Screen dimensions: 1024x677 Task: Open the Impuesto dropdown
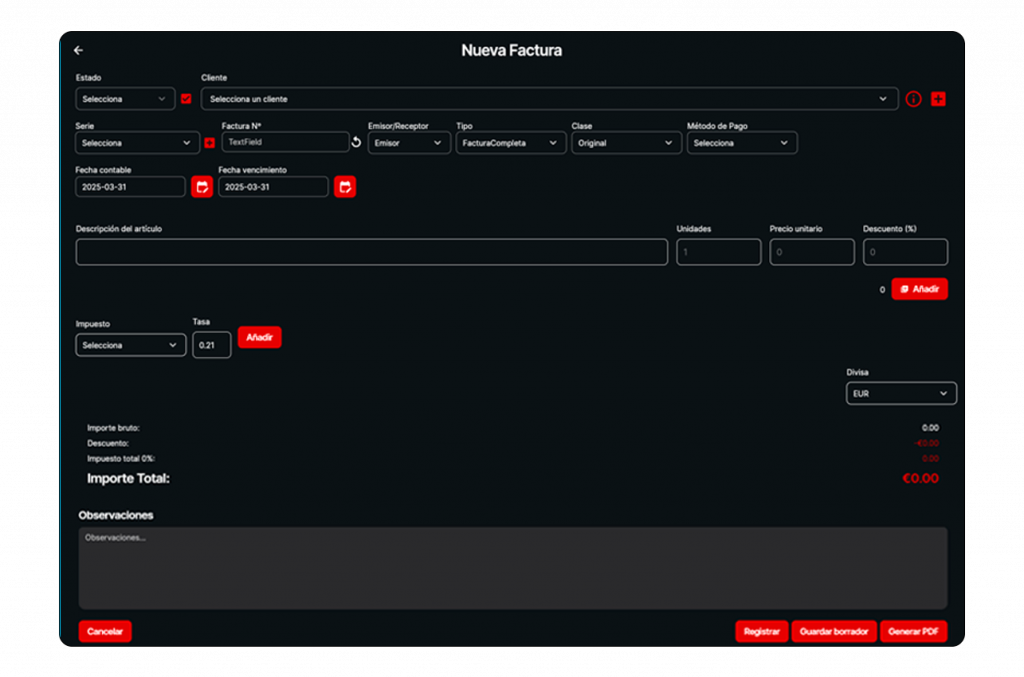(130, 345)
